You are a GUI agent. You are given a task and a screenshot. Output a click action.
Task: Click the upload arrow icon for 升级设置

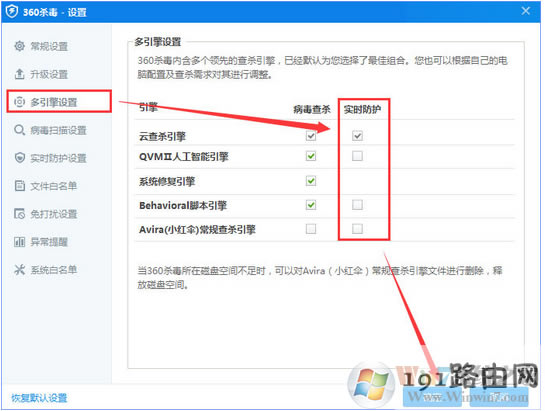19,74
